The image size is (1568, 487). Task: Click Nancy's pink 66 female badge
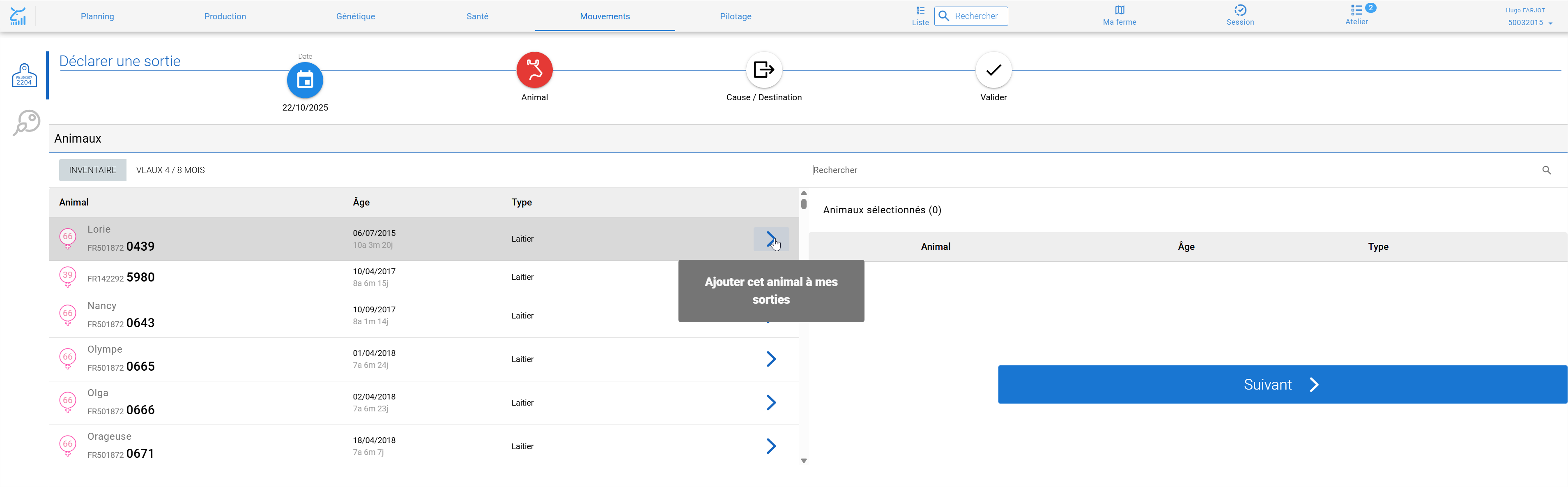pos(68,315)
